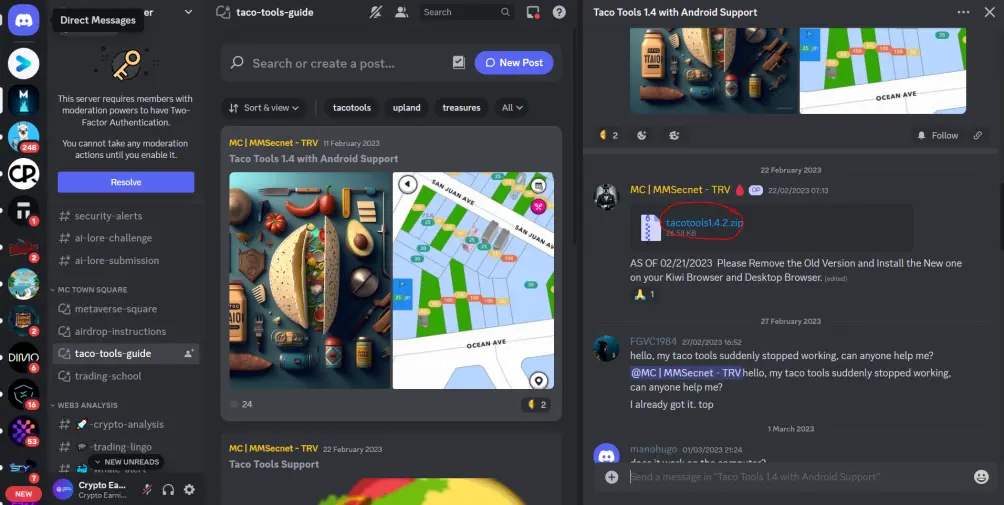The width and height of the screenshot is (1004, 505).
Task: Click the zip file attachment icon
Action: point(651,227)
